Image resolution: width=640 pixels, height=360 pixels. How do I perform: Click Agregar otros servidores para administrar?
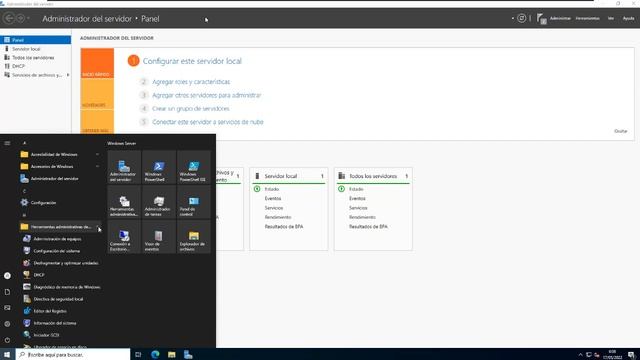pos(207,95)
